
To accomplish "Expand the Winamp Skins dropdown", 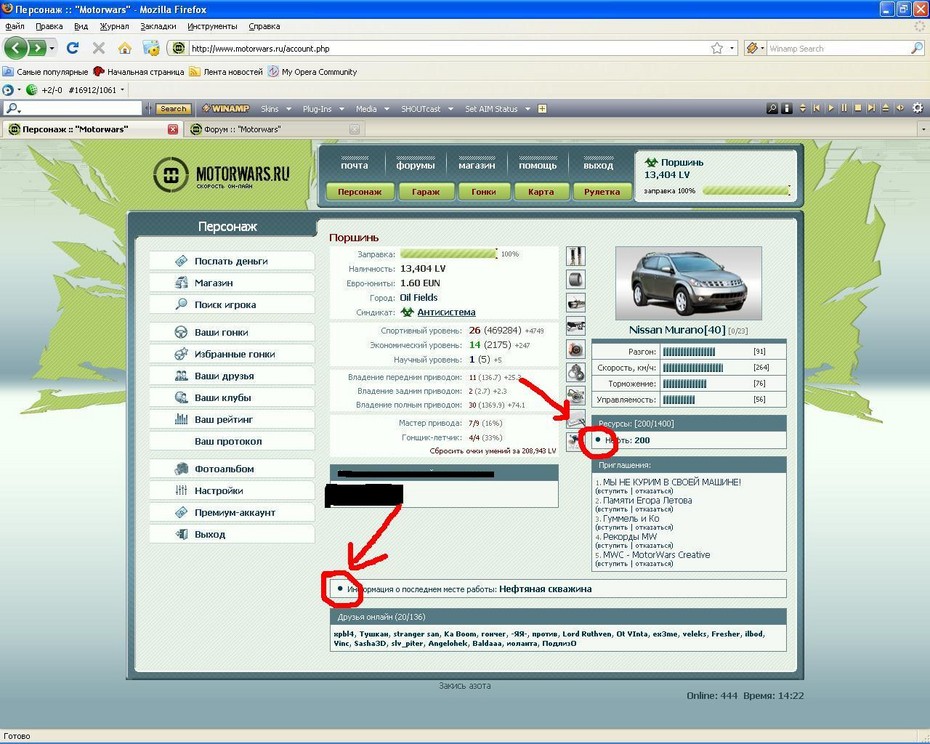I will click(275, 108).
